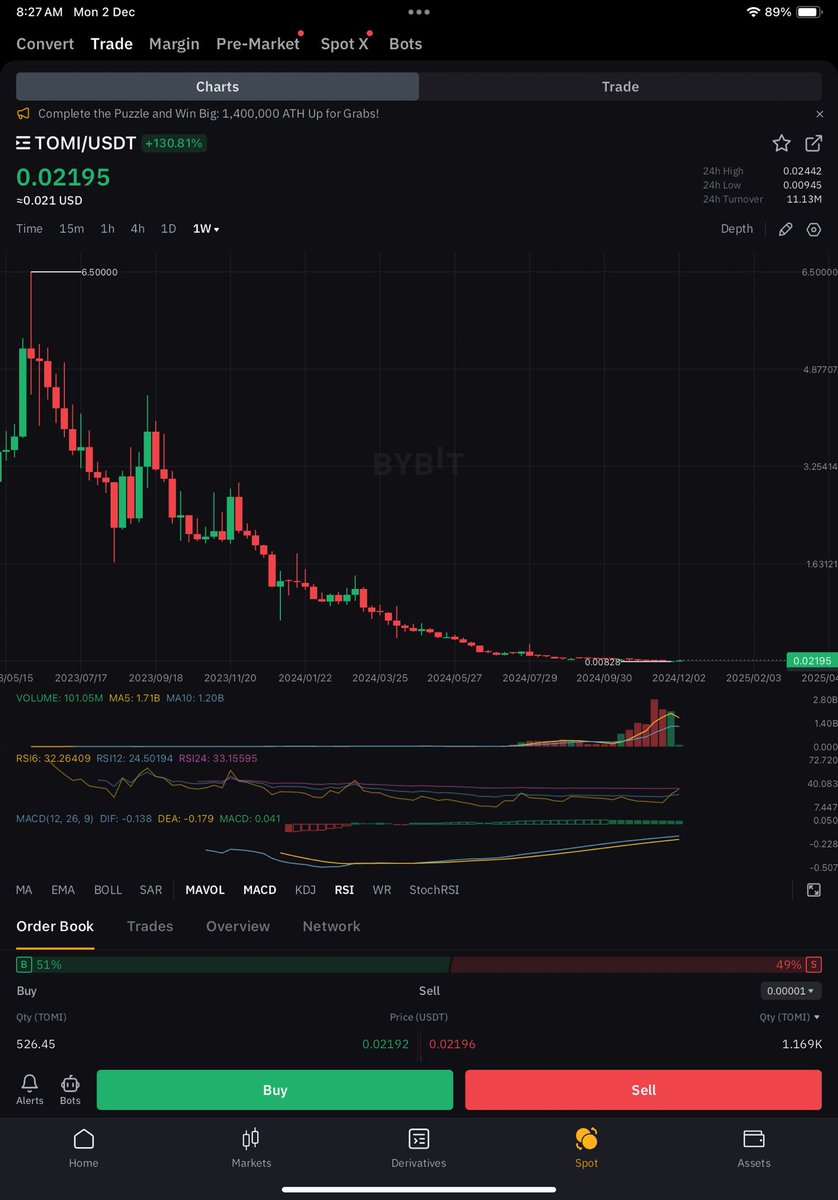This screenshot has width=838, height=1200.
Task: Tap the green Buy button
Action: point(275,1090)
